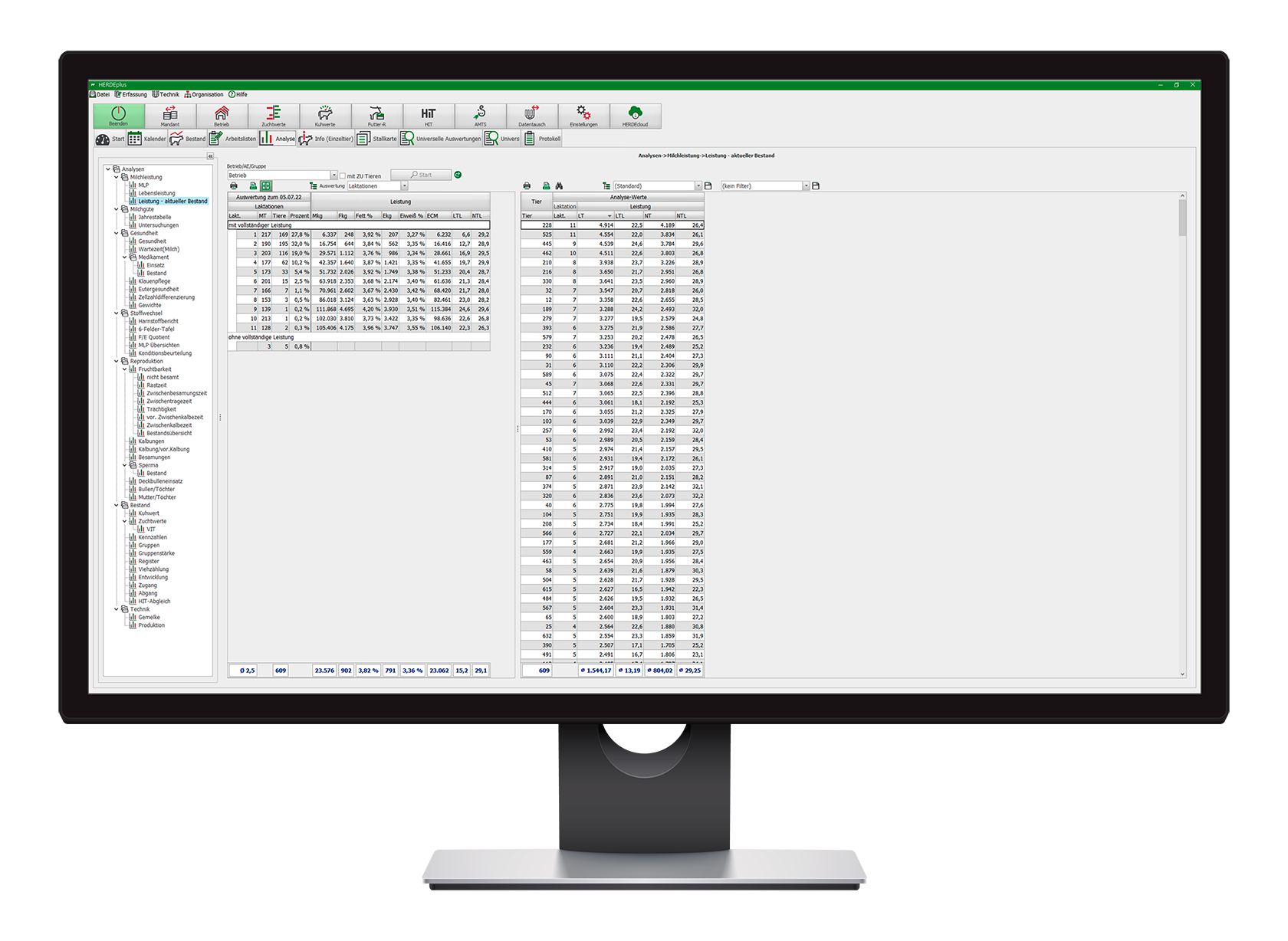Click the binoculars search icon above Tier table

point(559,186)
